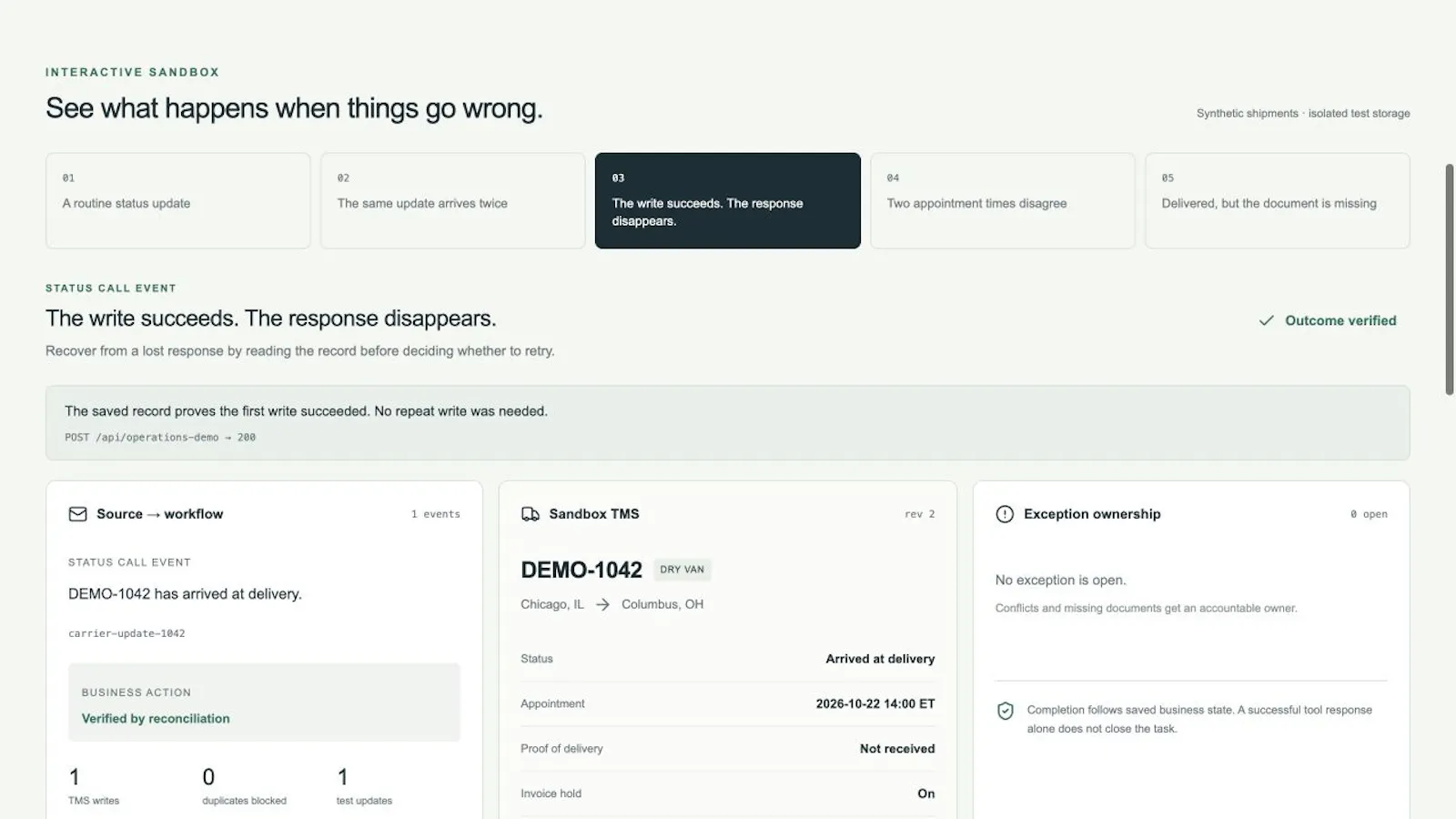Image resolution: width=1456 pixels, height=819 pixels.
Task: Click the Verified by reconciliation text
Action: tap(156, 719)
